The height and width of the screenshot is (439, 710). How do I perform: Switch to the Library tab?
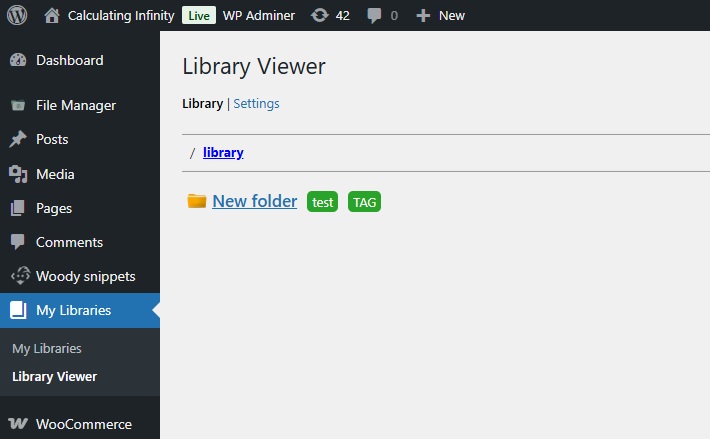(202, 104)
